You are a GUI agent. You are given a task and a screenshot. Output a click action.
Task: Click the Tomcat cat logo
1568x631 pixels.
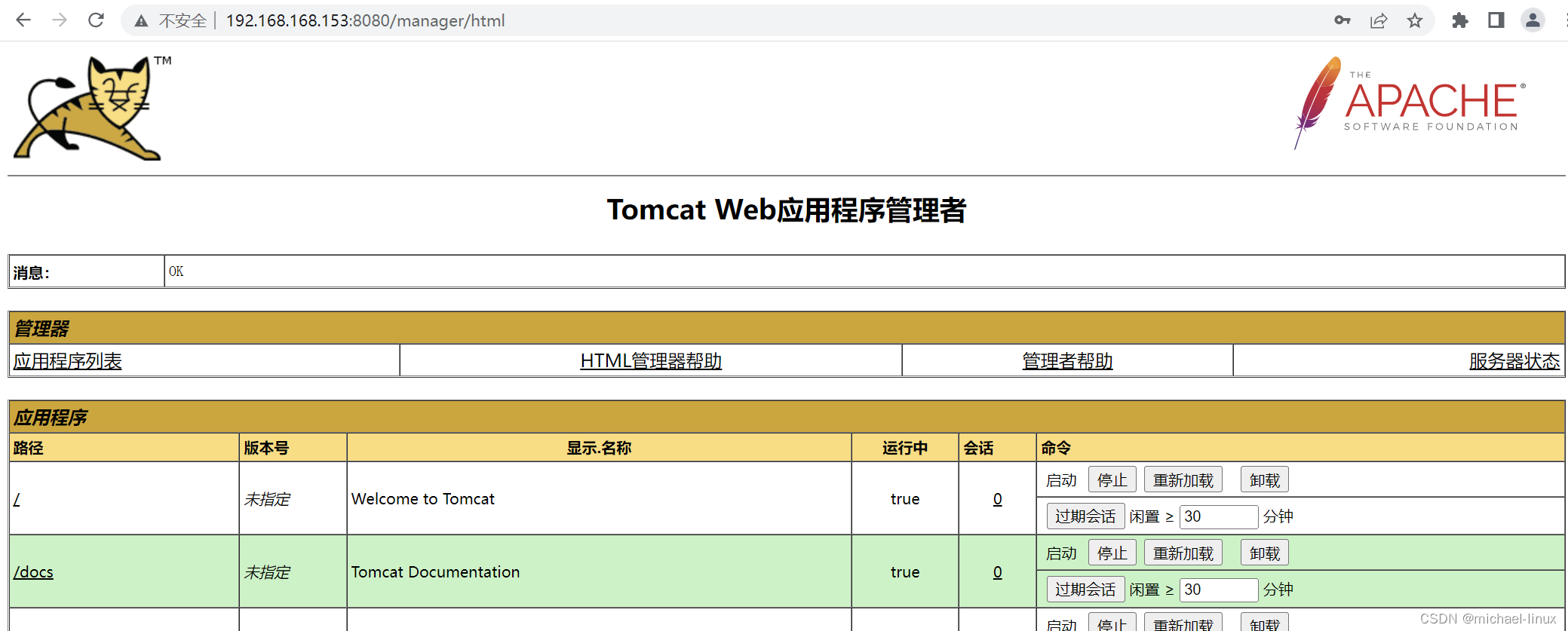92,108
